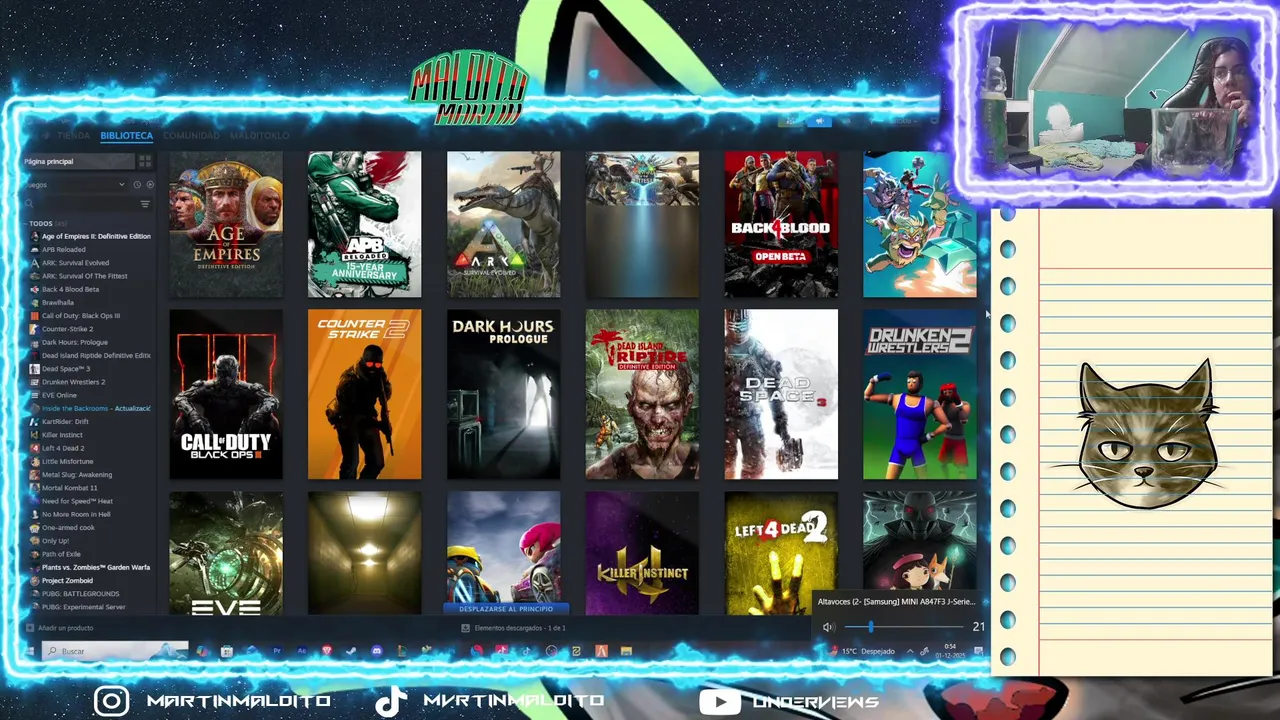Image resolution: width=1280 pixels, height=720 pixels.
Task: Switch to Steam via taskbar icon
Action: [x=351, y=651]
